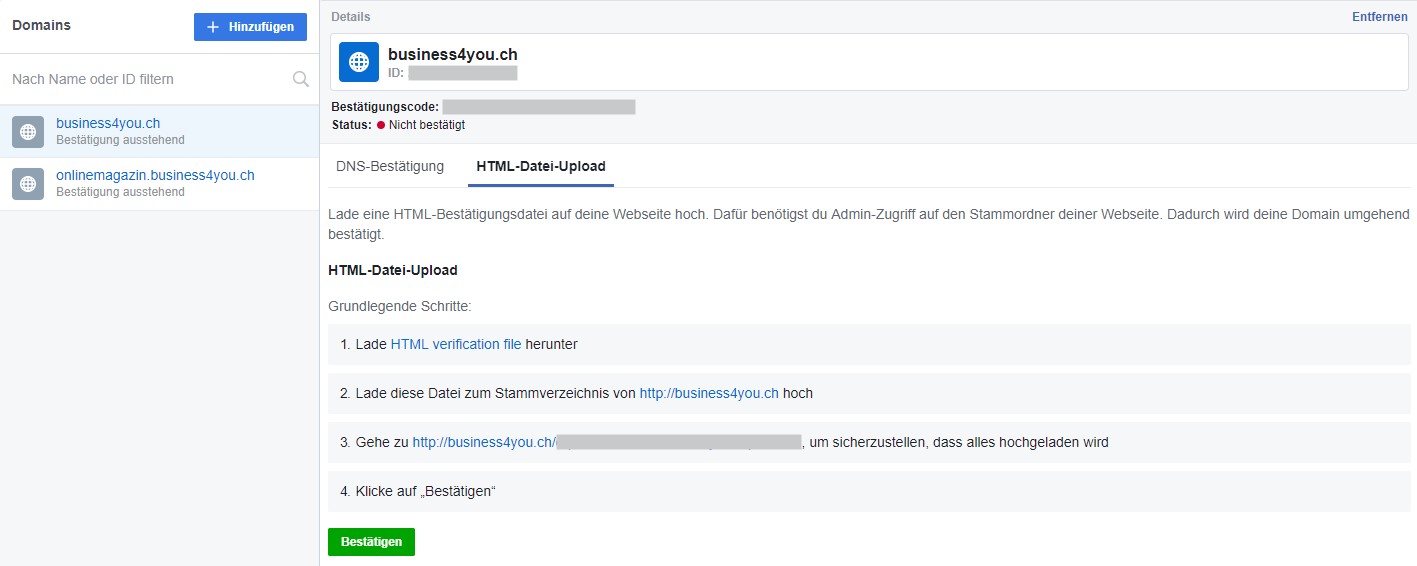Click the blue globe icon in Details header
The width and height of the screenshot is (1417, 566).
click(x=359, y=62)
